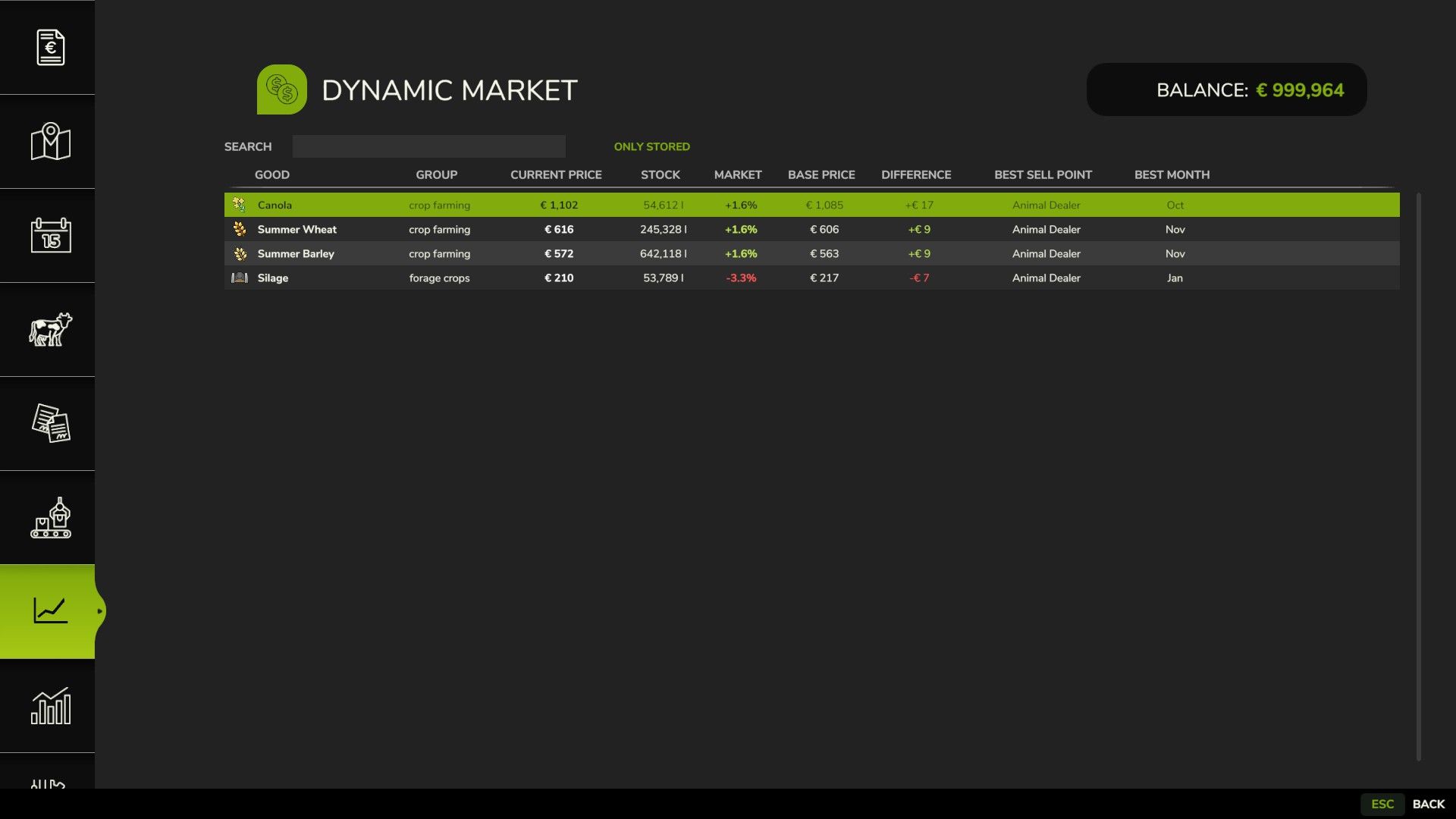Sort by the Group column header

[436, 174]
